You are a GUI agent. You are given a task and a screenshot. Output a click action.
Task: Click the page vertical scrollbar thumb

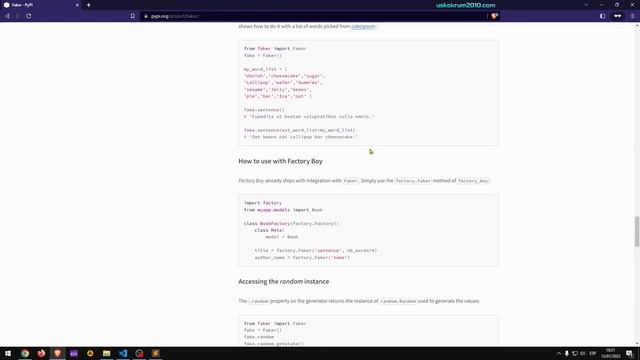pyautogui.click(x=637, y=231)
